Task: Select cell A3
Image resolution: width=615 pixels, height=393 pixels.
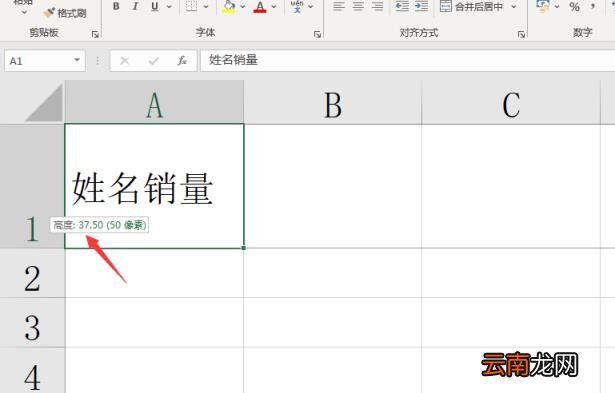Action: [154, 322]
